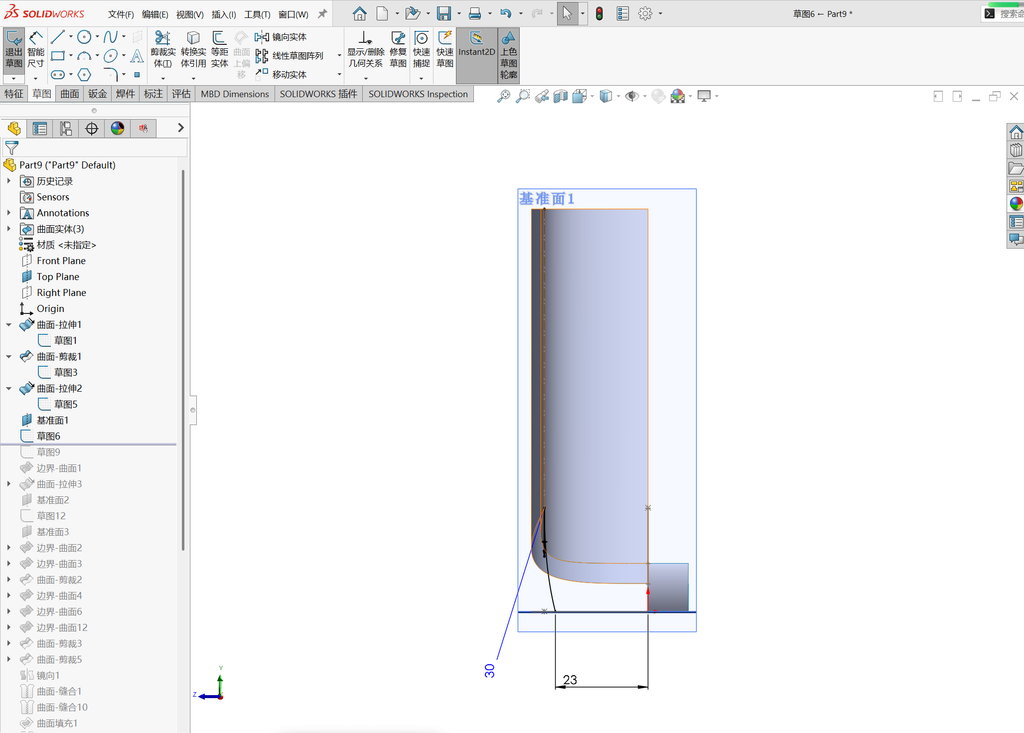Select the Rectangle sketch tool

(x=57, y=56)
